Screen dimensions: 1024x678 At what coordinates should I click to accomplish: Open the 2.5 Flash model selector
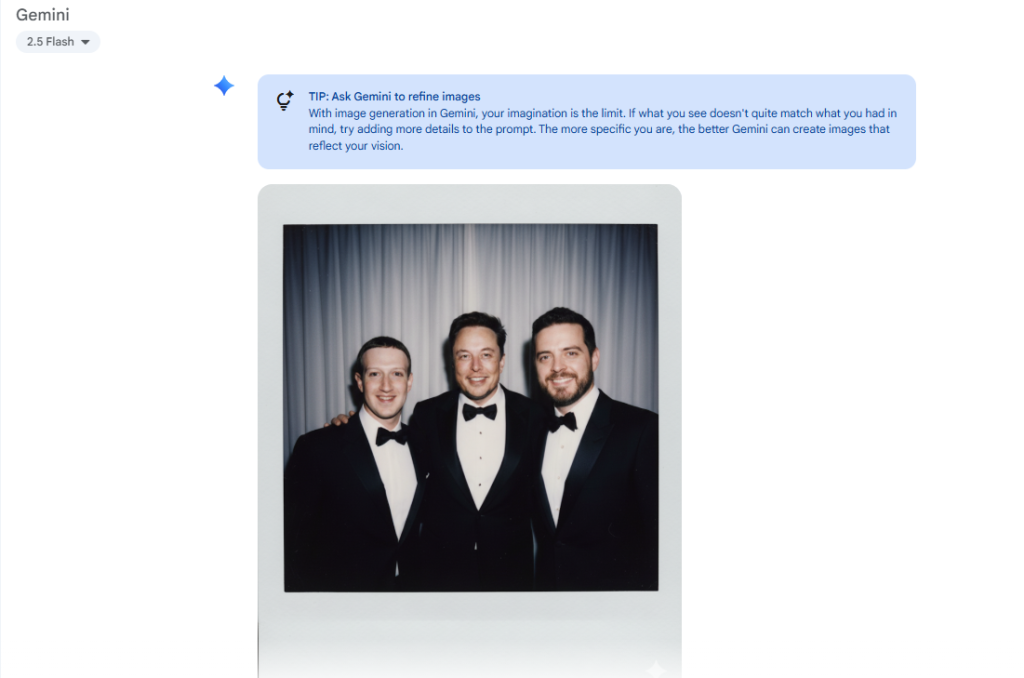pyautogui.click(x=57, y=42)
